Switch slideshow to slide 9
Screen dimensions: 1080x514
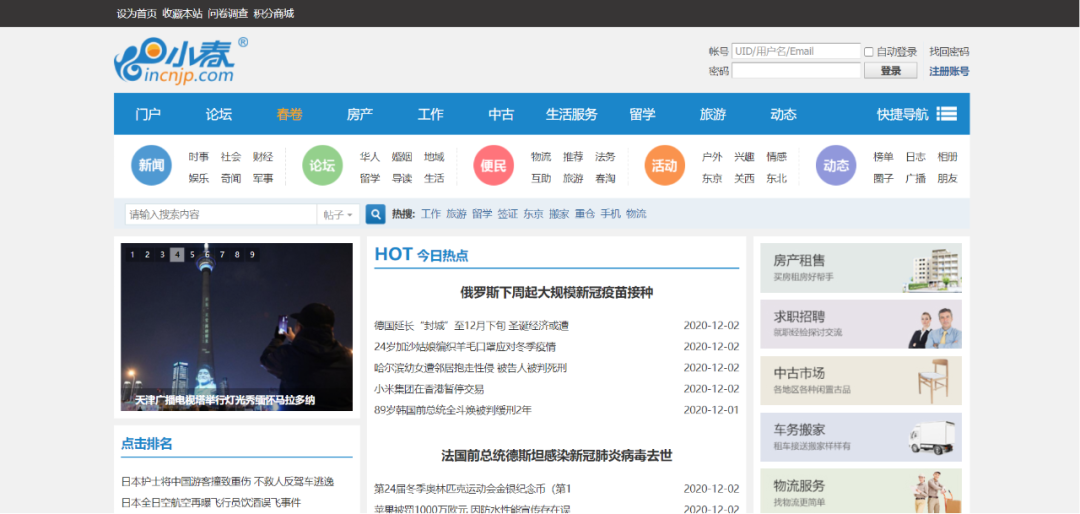tap(253, 255)
